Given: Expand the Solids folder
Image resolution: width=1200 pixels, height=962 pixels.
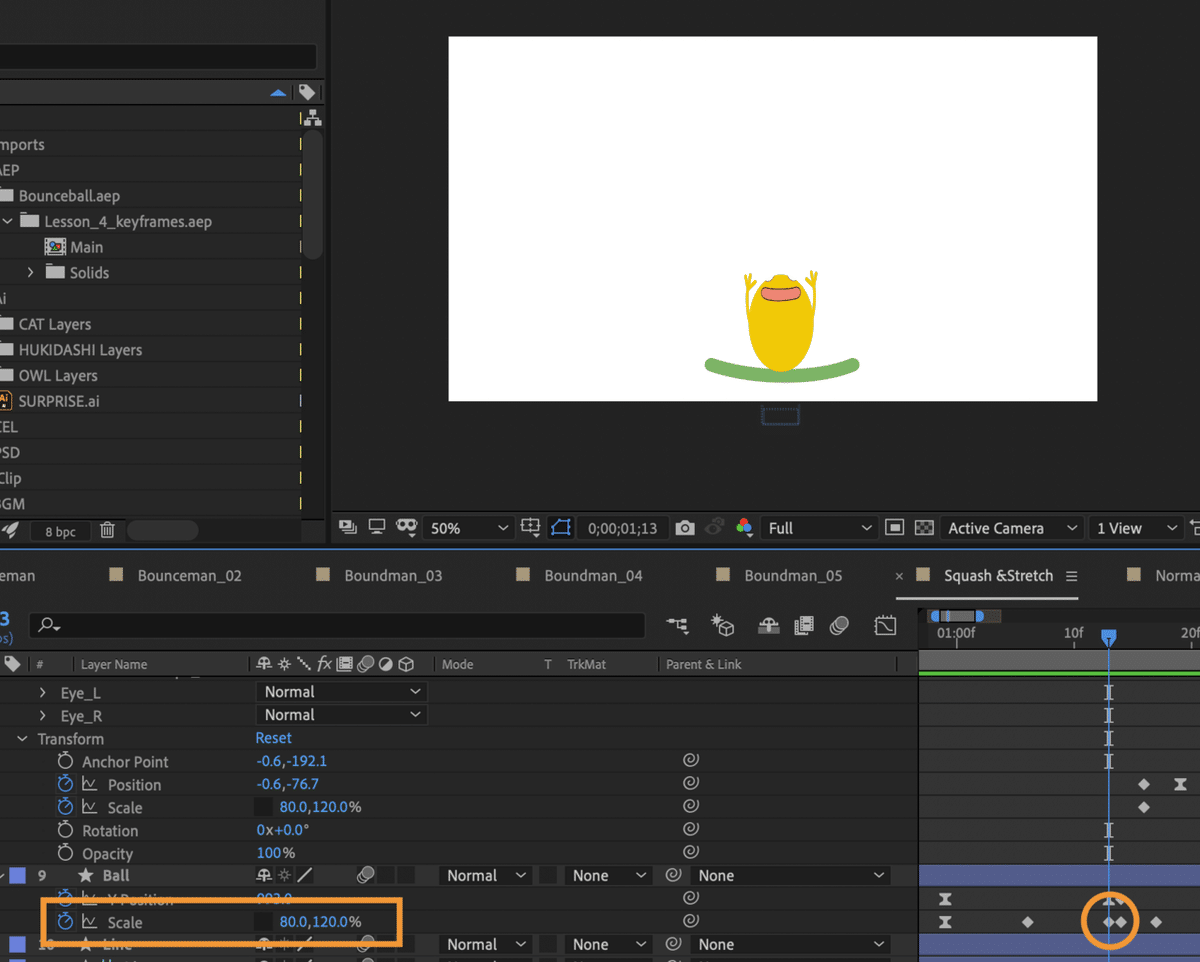Looking at the screenshot, I should click(x=30, y=272).
